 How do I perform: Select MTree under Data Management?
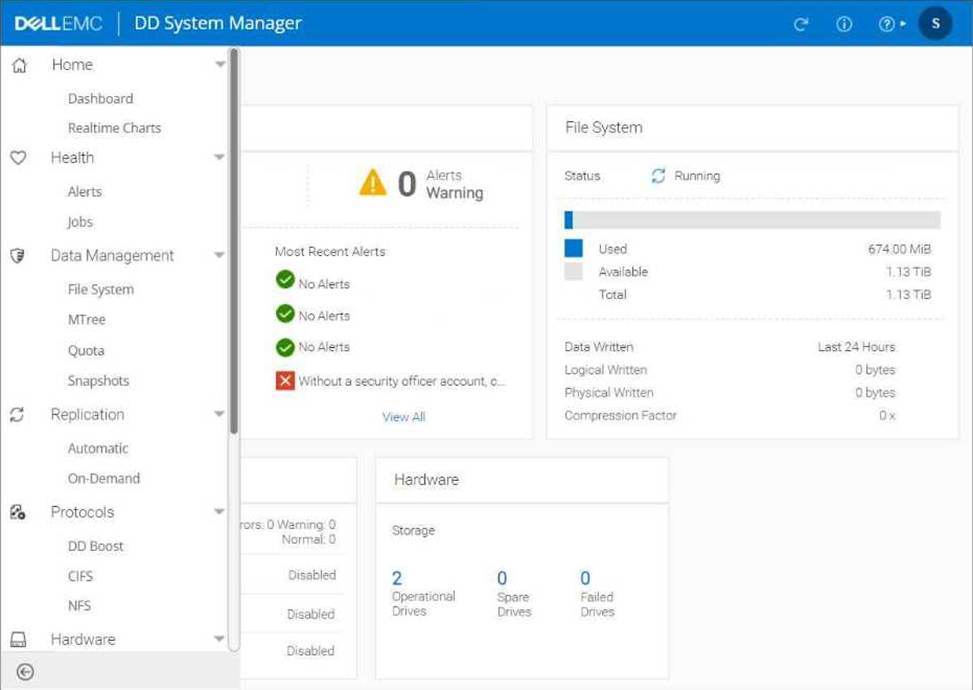tap(87, 320)
